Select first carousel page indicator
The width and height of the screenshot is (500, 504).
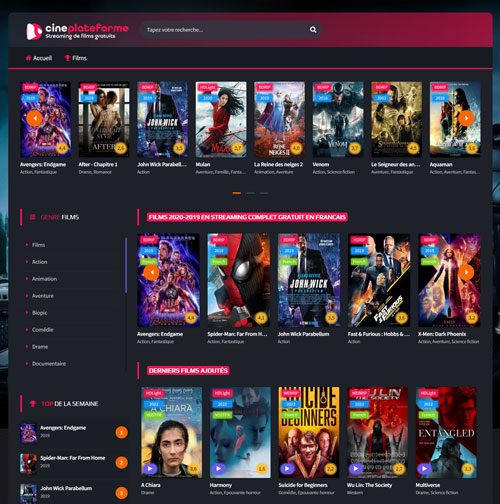[237, 193]
